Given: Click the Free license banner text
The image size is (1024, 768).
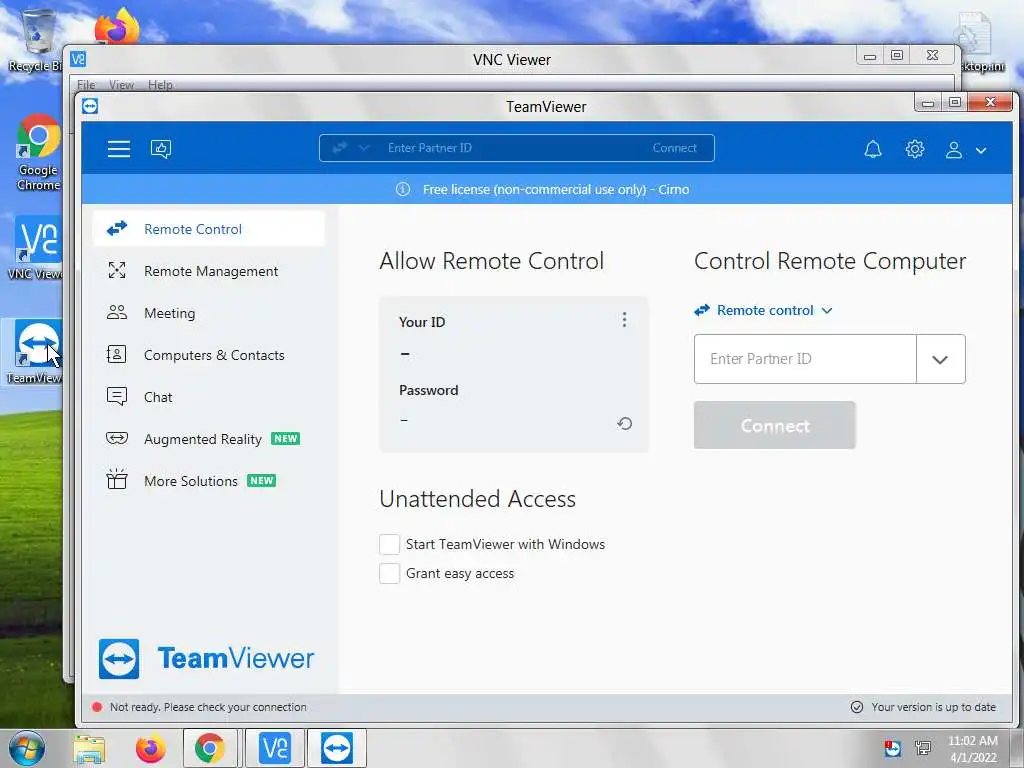Looking at the screenshot, I should point(556,189).
